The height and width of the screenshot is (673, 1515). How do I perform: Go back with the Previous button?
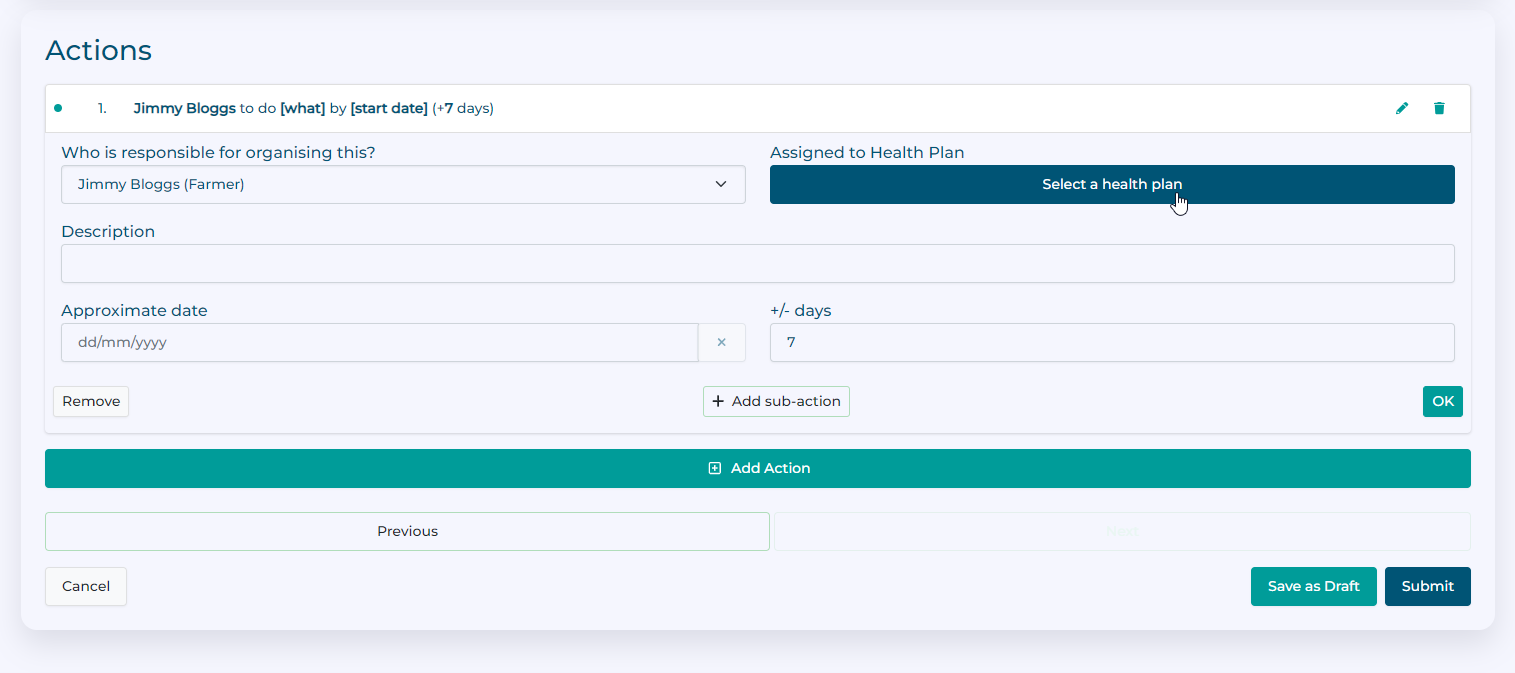click(x=407, y=531)
